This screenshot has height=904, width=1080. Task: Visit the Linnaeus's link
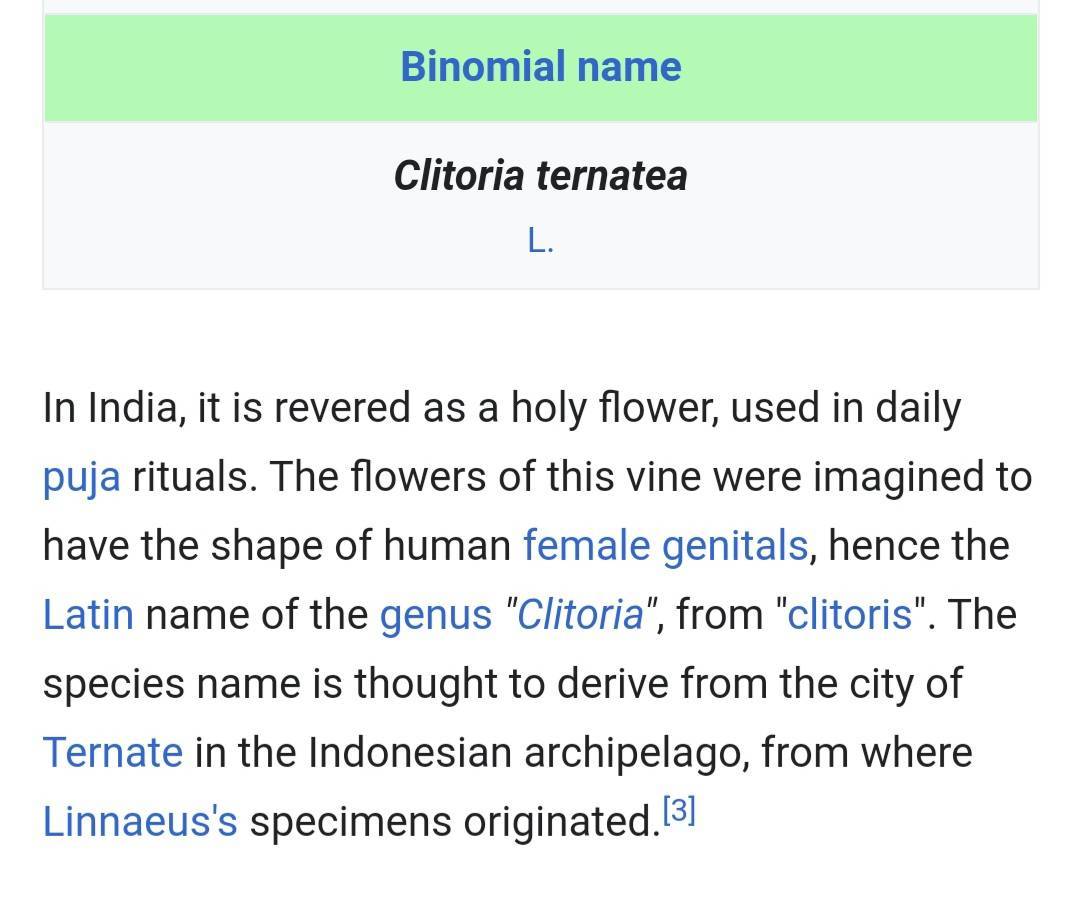(x=140, y=821)
